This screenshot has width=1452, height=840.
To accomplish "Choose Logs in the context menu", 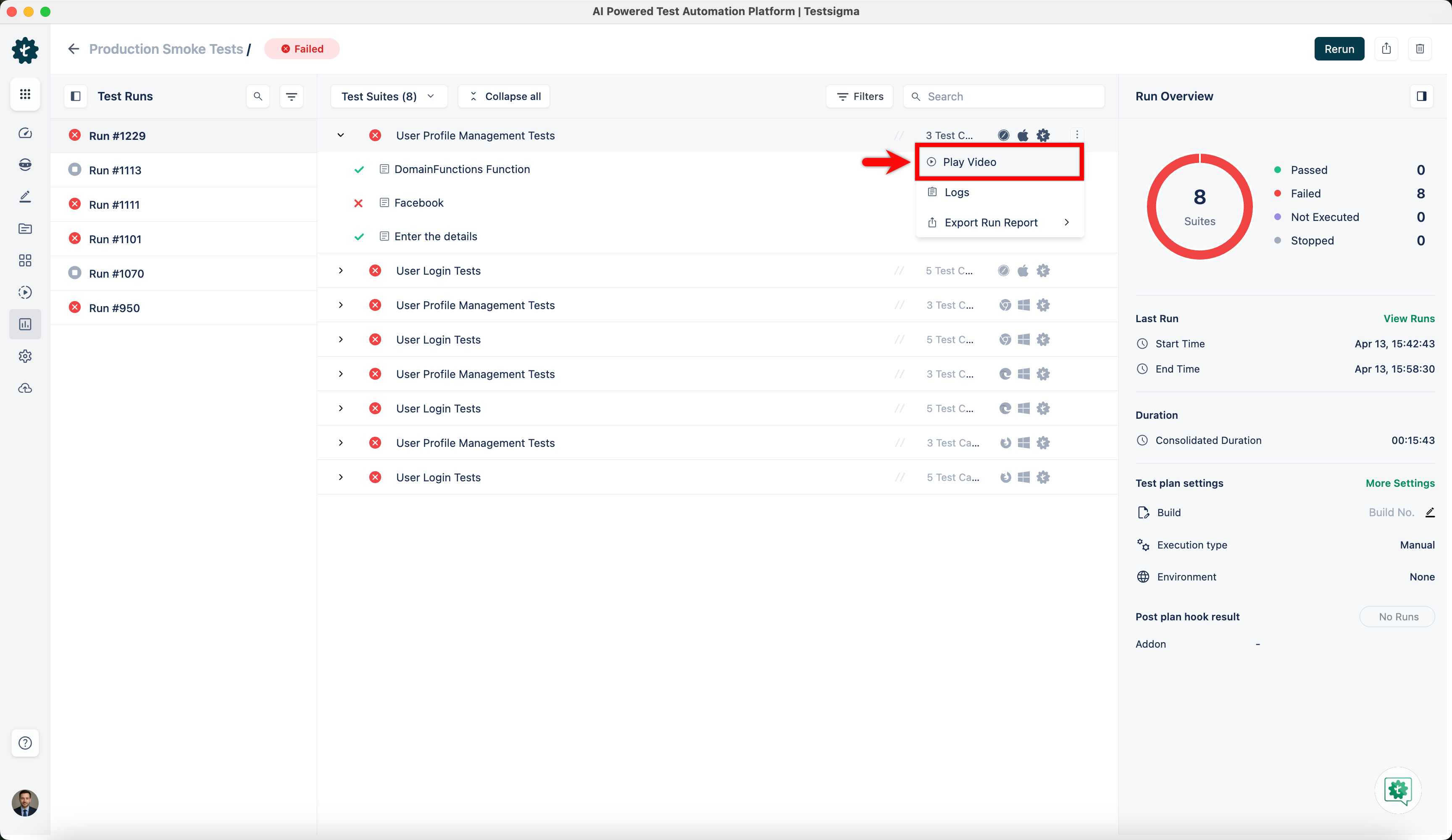I will (x=957, y=192).
